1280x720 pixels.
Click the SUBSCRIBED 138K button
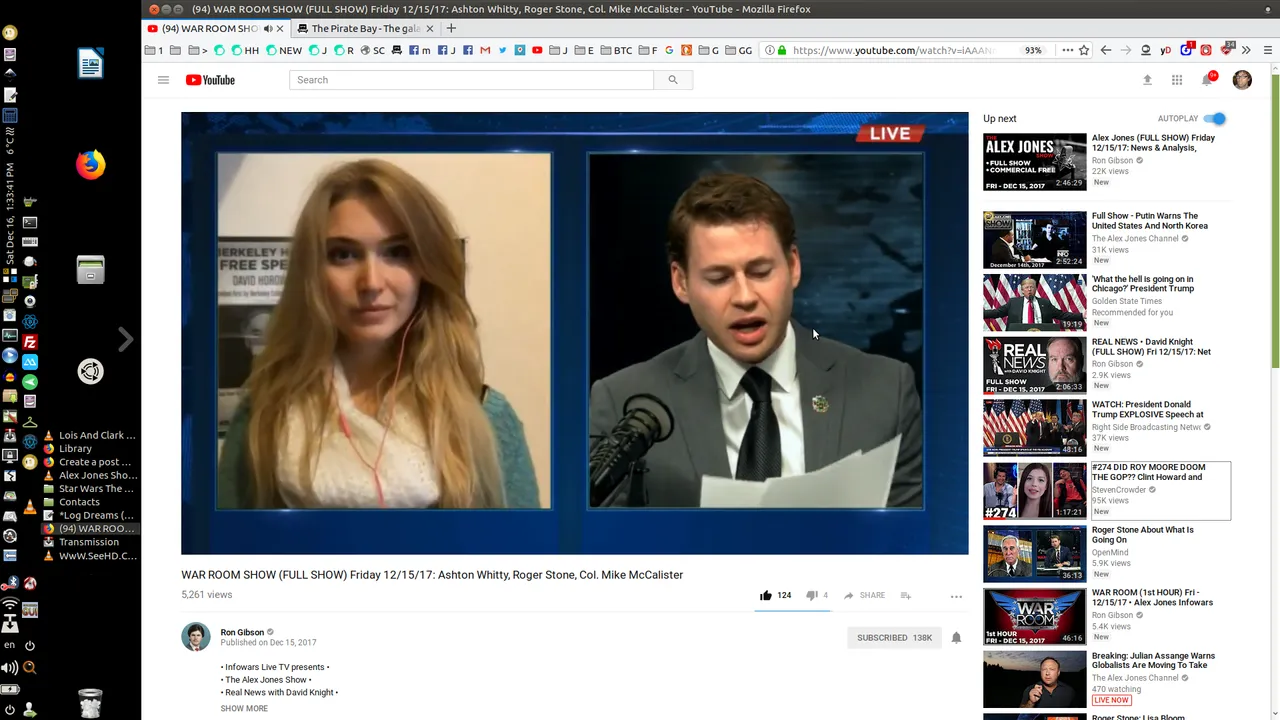[894, 637]
